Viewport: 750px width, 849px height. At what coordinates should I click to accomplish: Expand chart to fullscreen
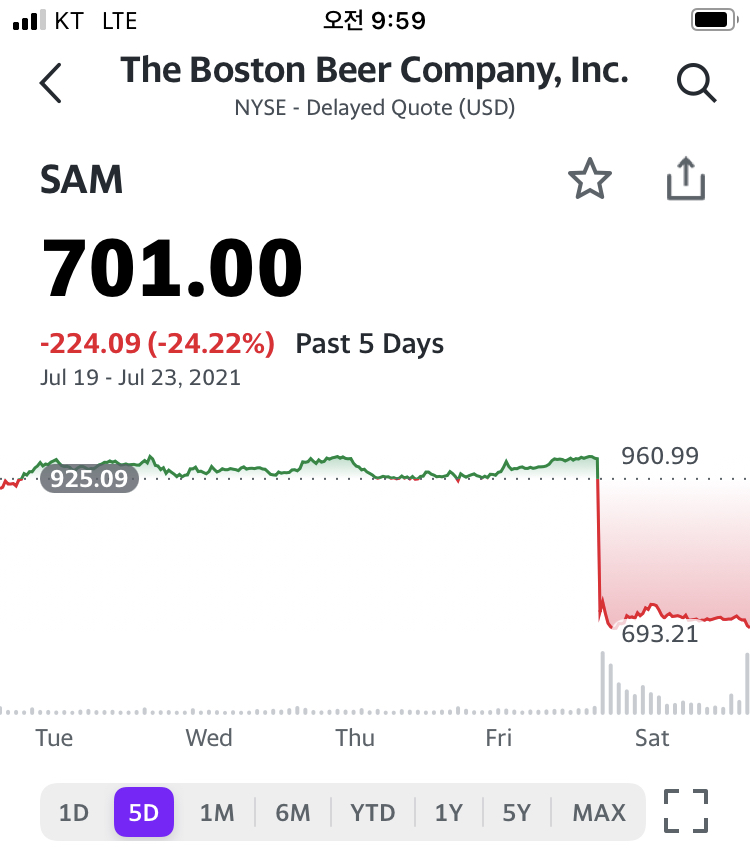point(686,811)
